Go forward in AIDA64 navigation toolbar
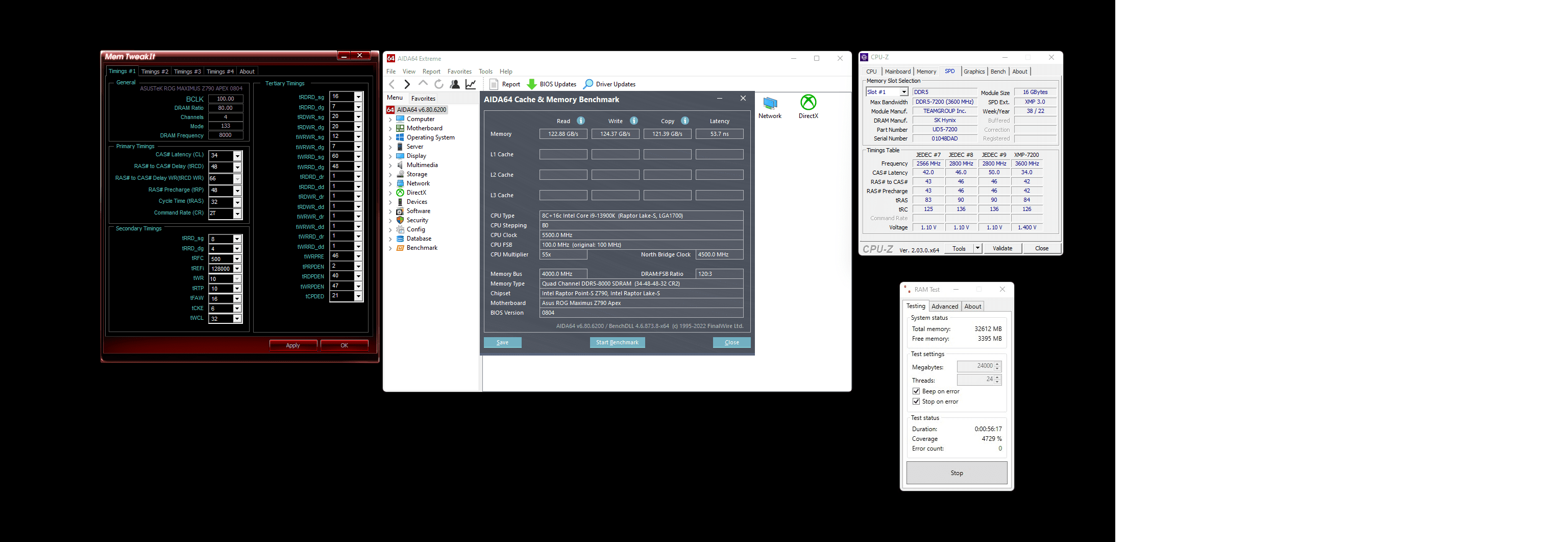Image resolution: width=1568 pixels, height=542 pixels. (x=407, y=84)
